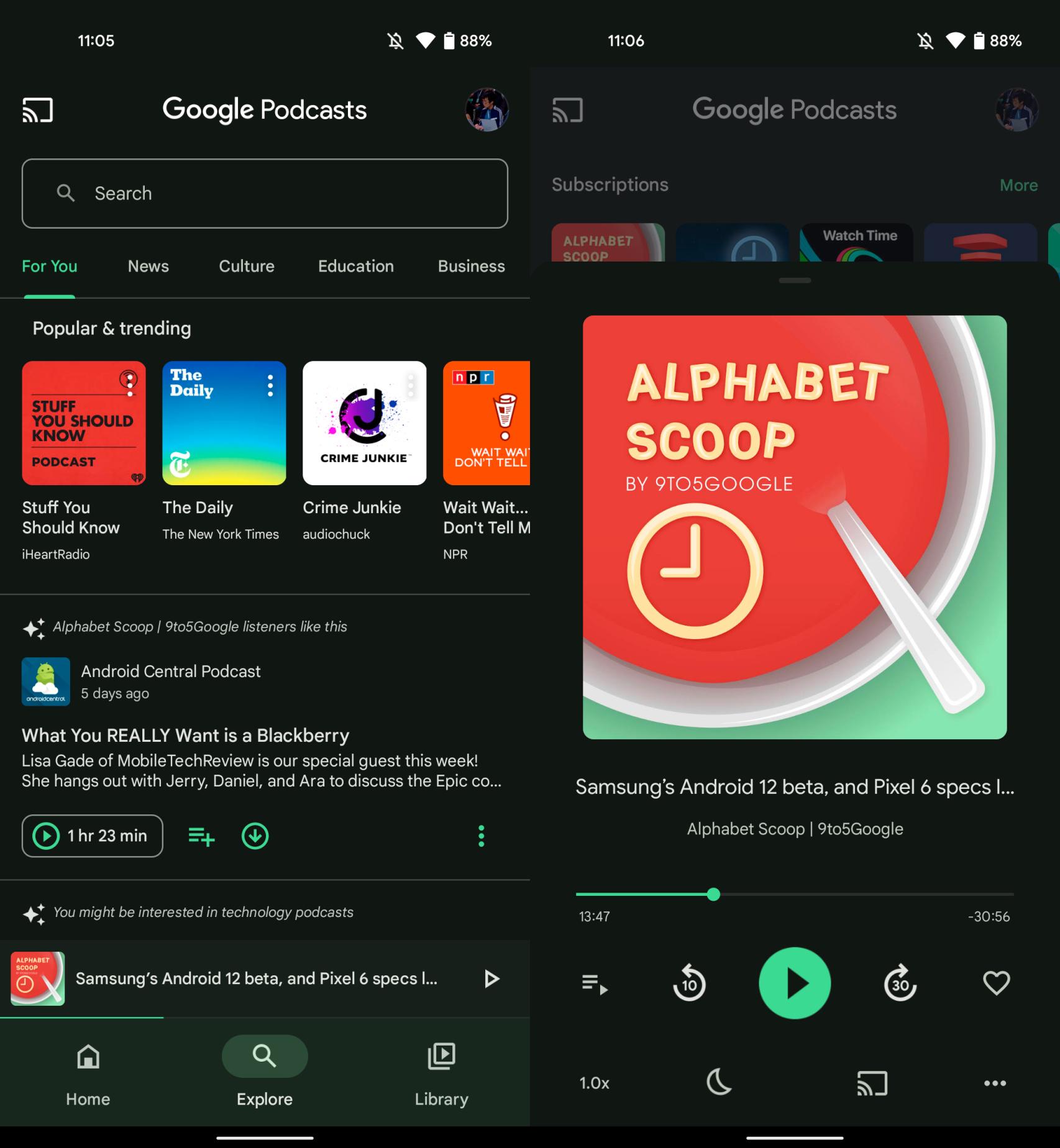This screenshot has width=1060, height=1148.
Task: Toggle the heart favorite icon
Action: (x=996, y=983)
